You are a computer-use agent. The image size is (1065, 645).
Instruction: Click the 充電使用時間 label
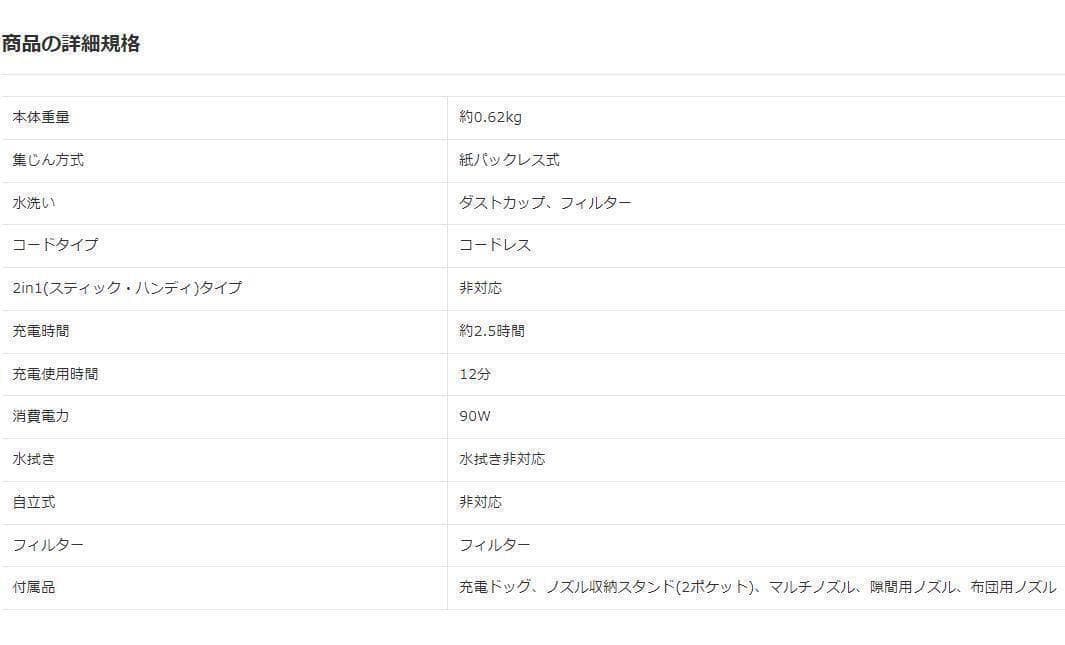tap(55, 374)
